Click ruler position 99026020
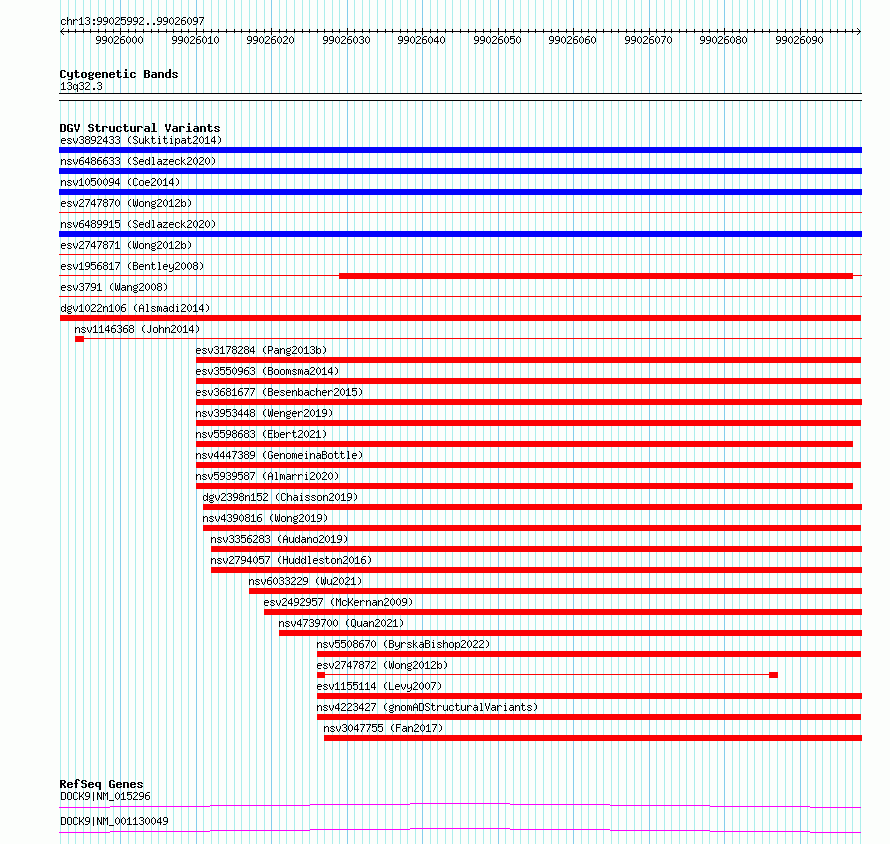Image resolution: width=890 pixels, height=844 pixels. 270,40
